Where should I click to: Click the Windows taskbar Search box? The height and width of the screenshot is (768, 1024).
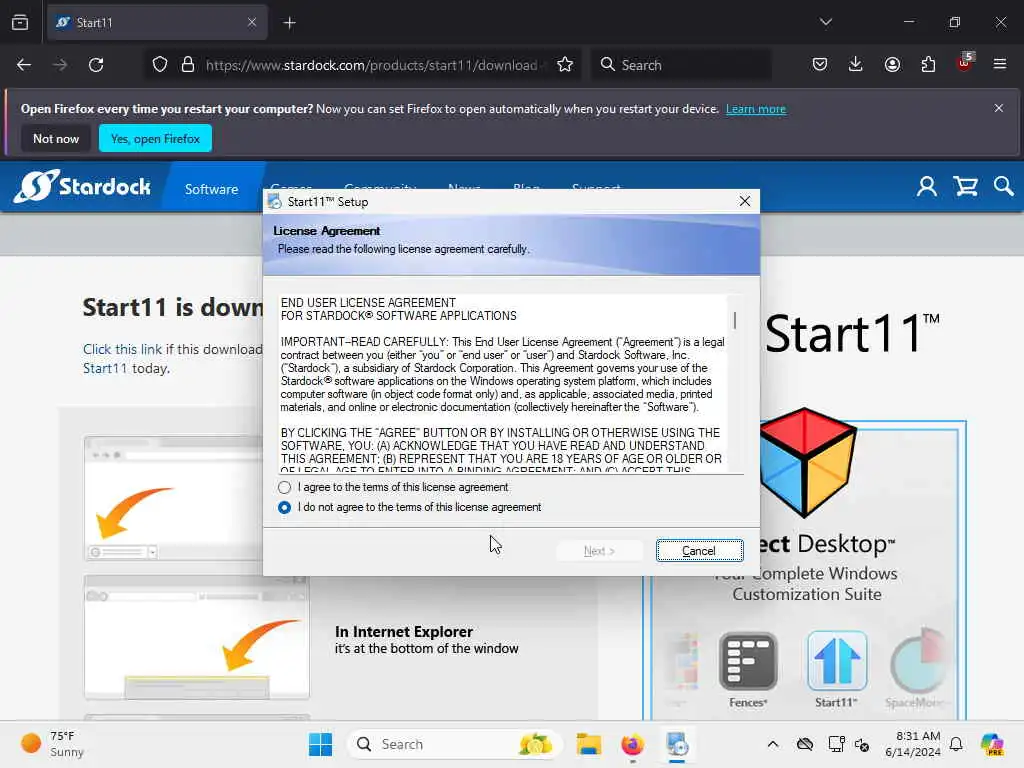454,744
